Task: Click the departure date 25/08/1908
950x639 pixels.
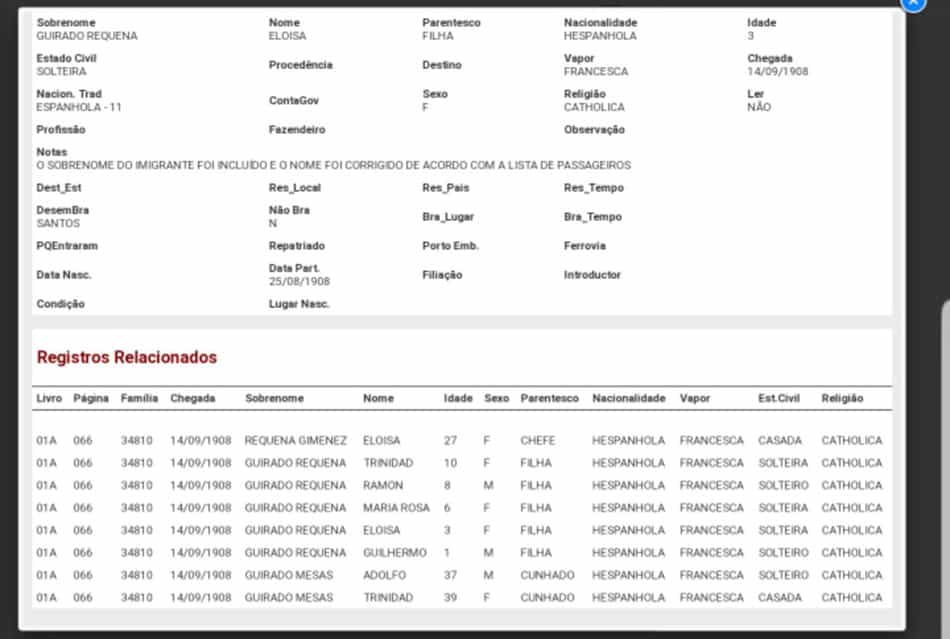Action: pos(299,282)
